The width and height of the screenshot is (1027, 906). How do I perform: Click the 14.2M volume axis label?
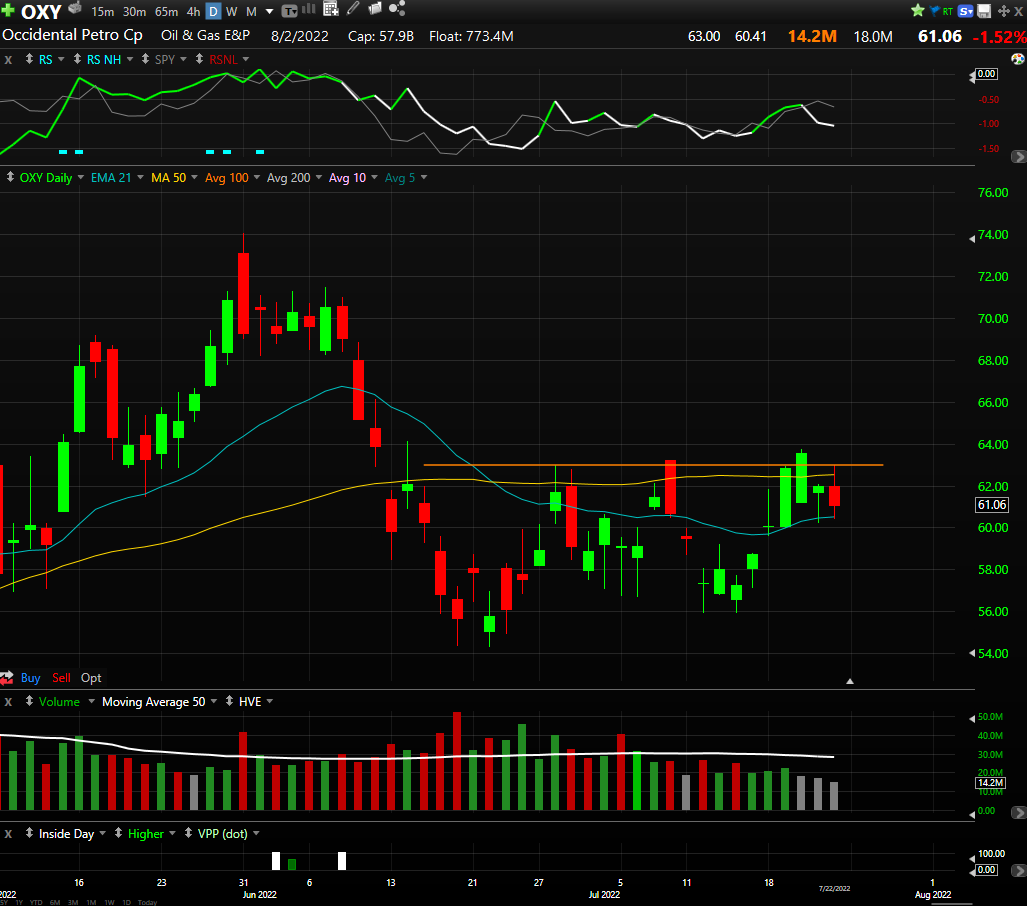(x=990, y=783)
